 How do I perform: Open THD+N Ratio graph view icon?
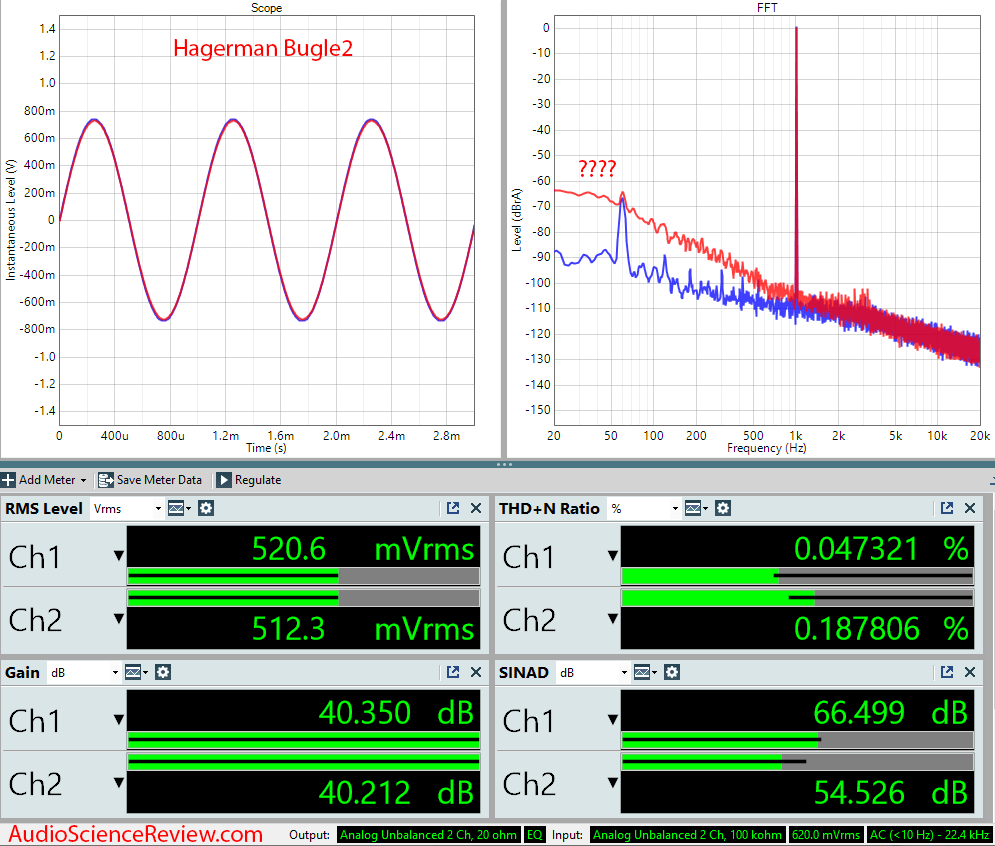coord(696,508)
